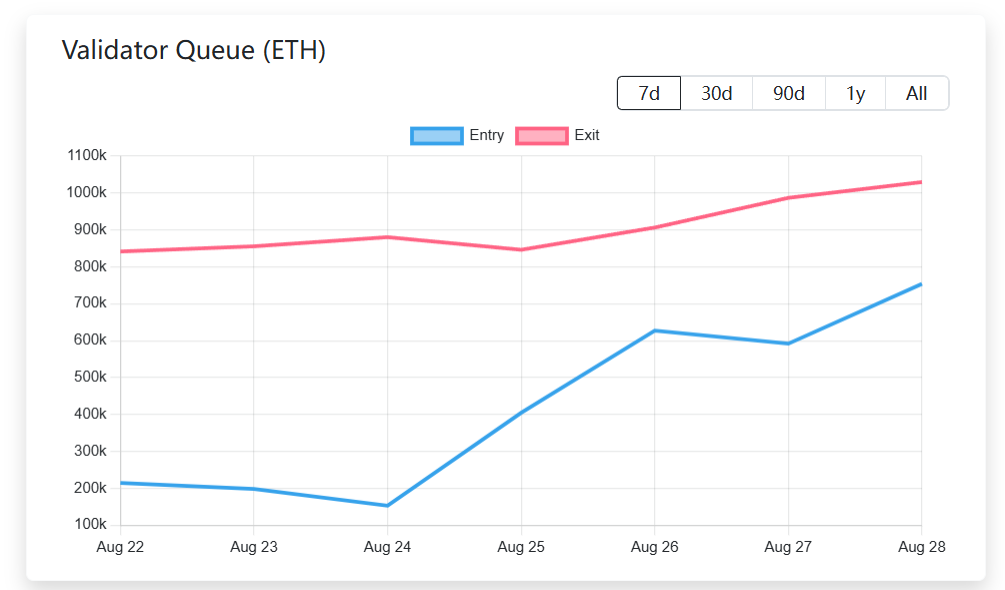
Task: Select the 7d time range
Action: (649, 94)
